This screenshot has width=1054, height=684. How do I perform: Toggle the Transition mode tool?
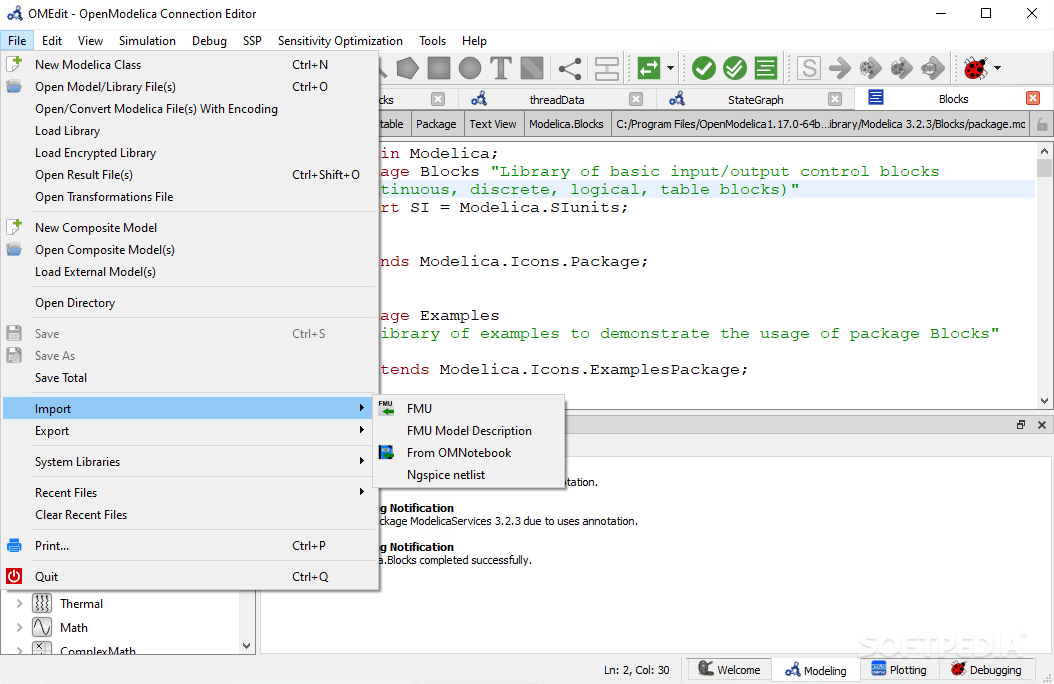click(x=606, y=68)
